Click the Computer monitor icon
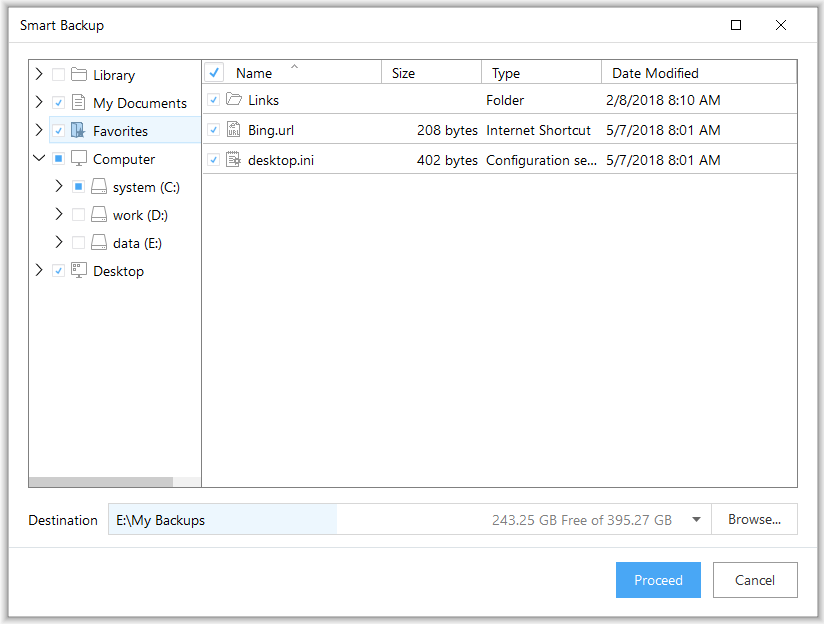Image resolution: width=824 pixels, height=624 pixels. [x=78, y=159]
